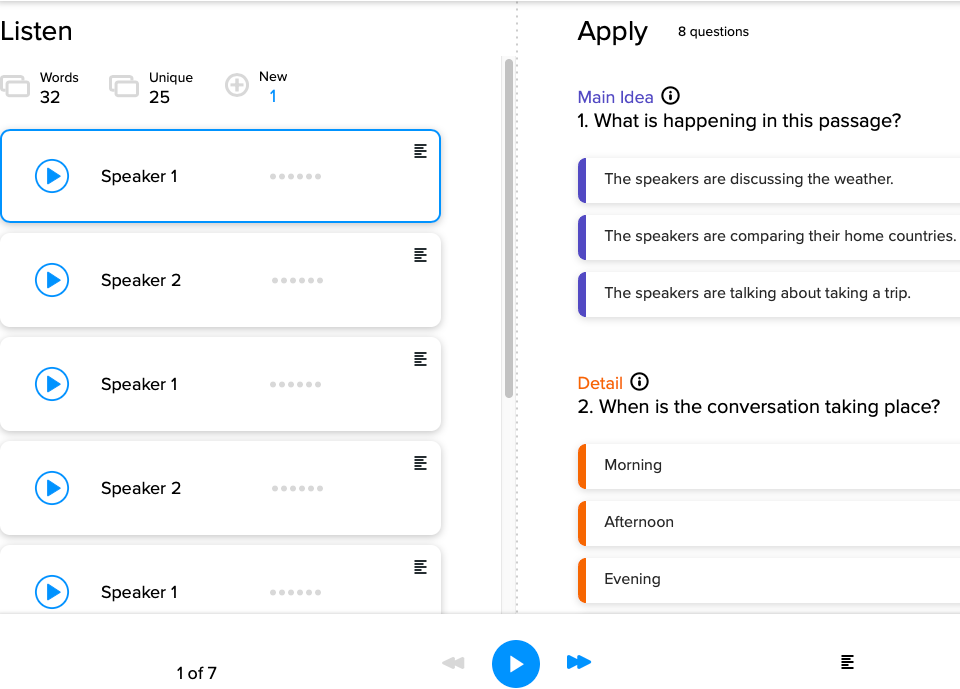Click the Detail info icon
960x689 pixels.
(640, 382)
